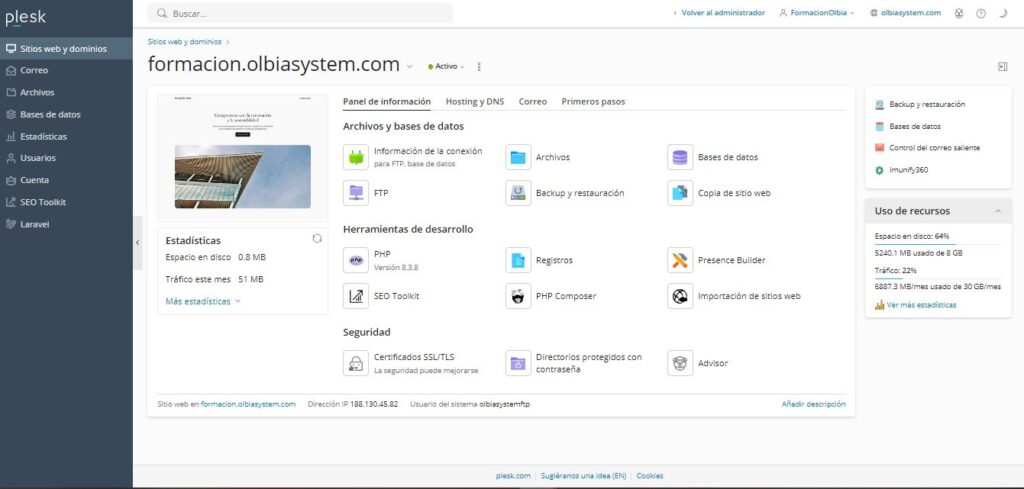Open the Registros logs icon

click(x=518, y=260)
